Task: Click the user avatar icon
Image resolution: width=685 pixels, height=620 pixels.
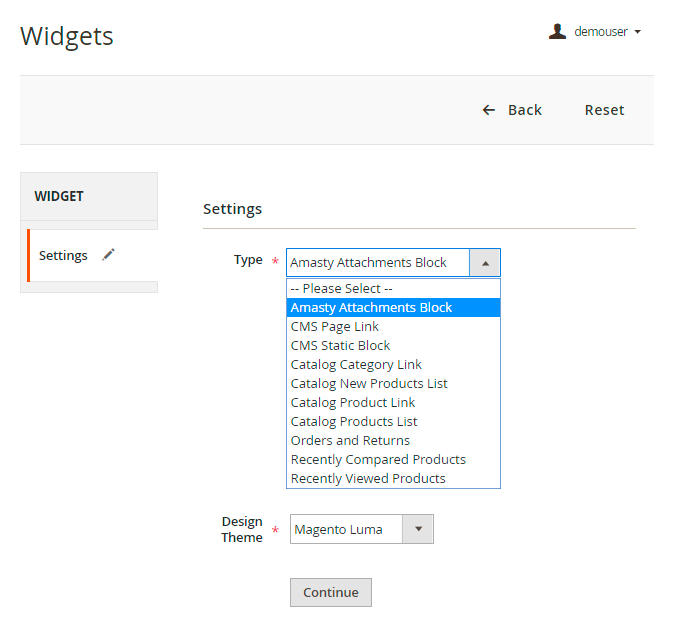Action: (558, 32)
